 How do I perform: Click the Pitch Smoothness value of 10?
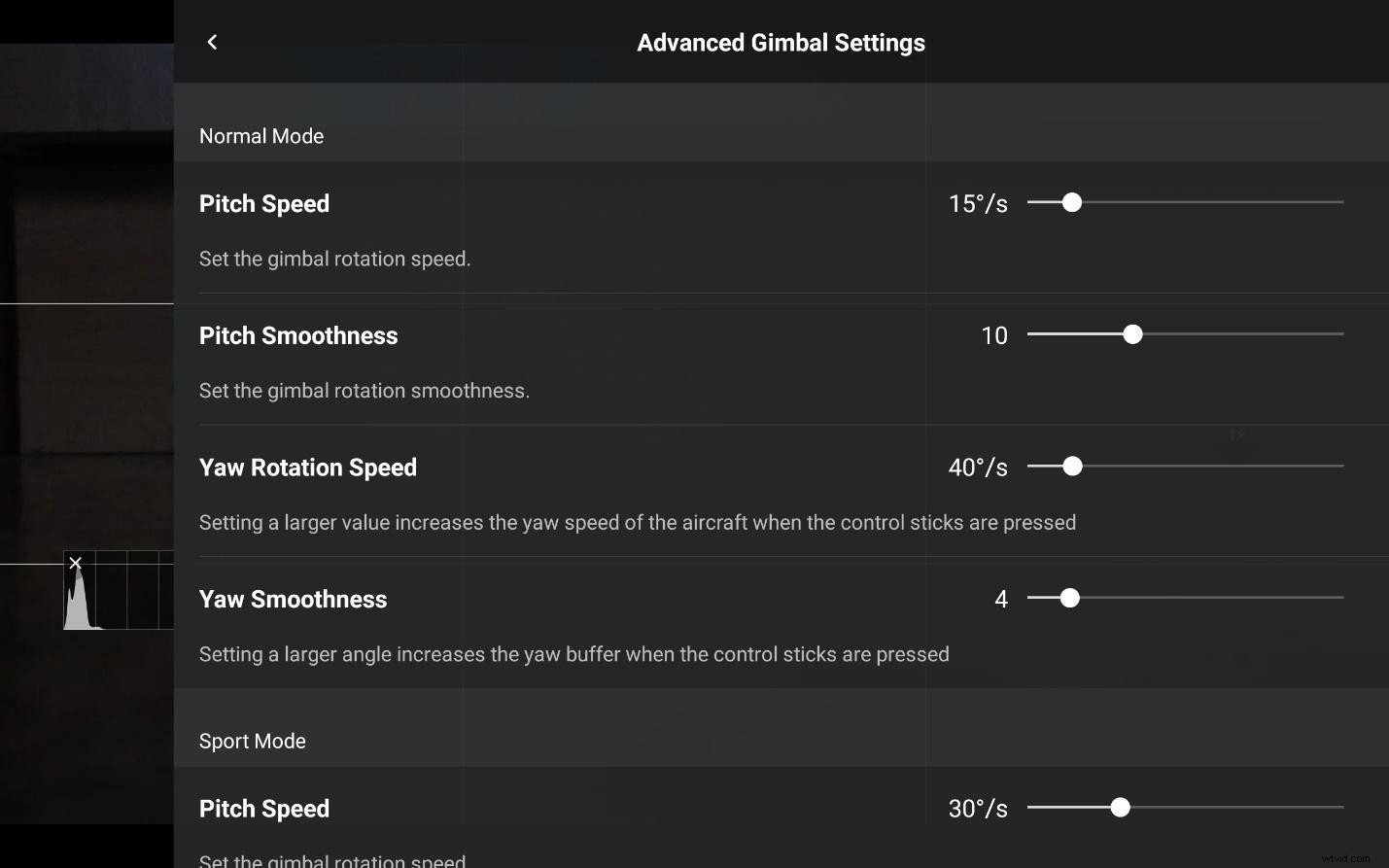[994, 335]
